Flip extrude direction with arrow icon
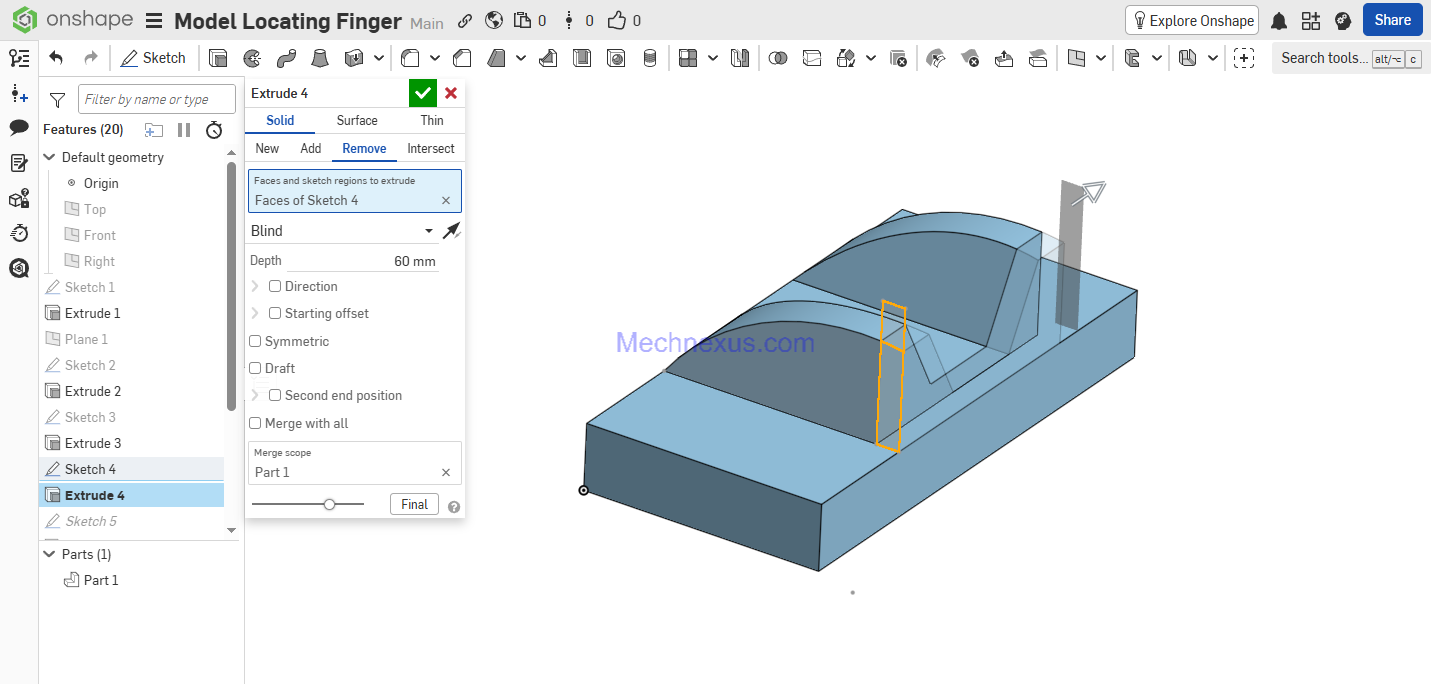The image size is (1431, 684). click(452, 231)
